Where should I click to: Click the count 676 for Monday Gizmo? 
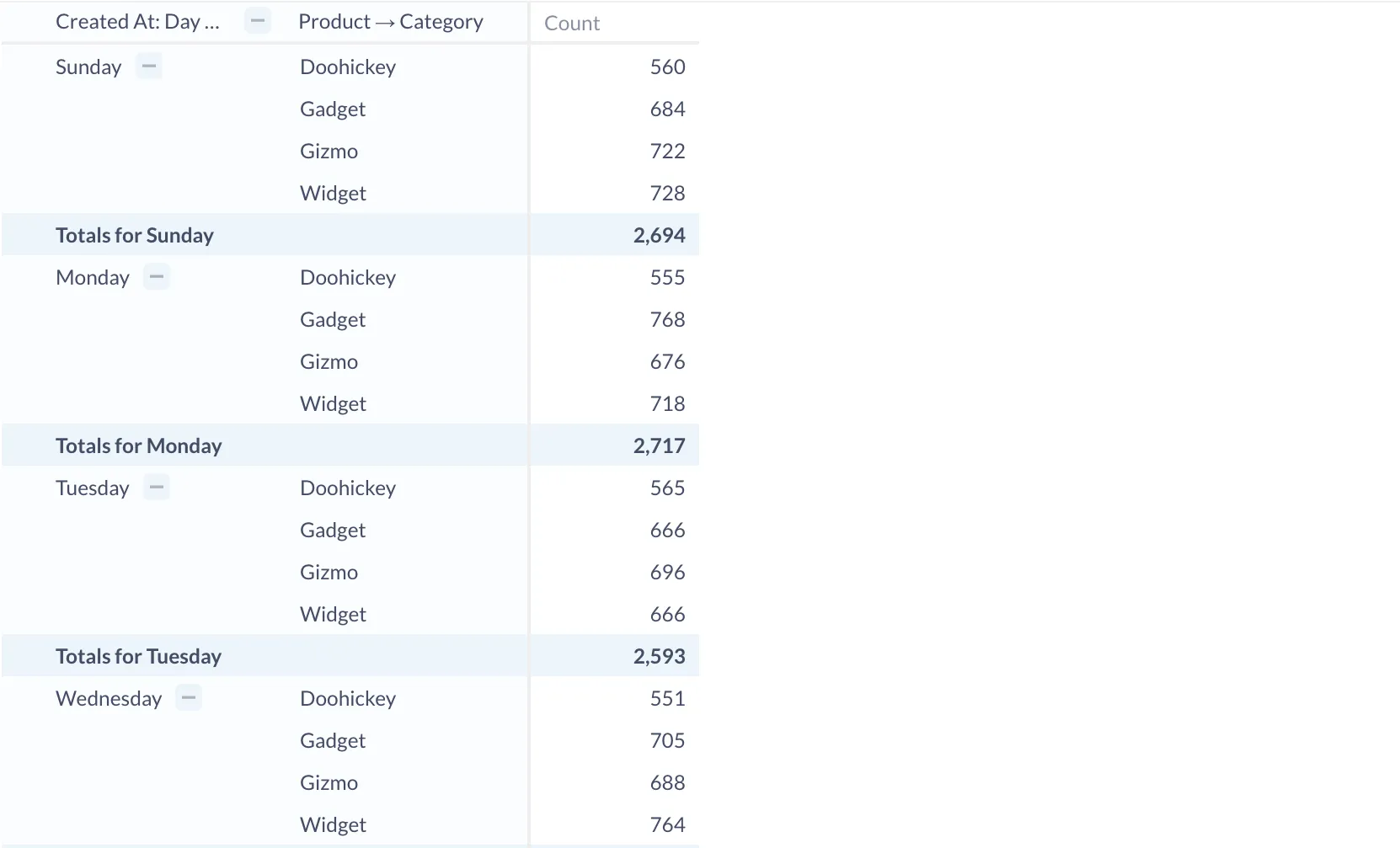pos(666,360)
